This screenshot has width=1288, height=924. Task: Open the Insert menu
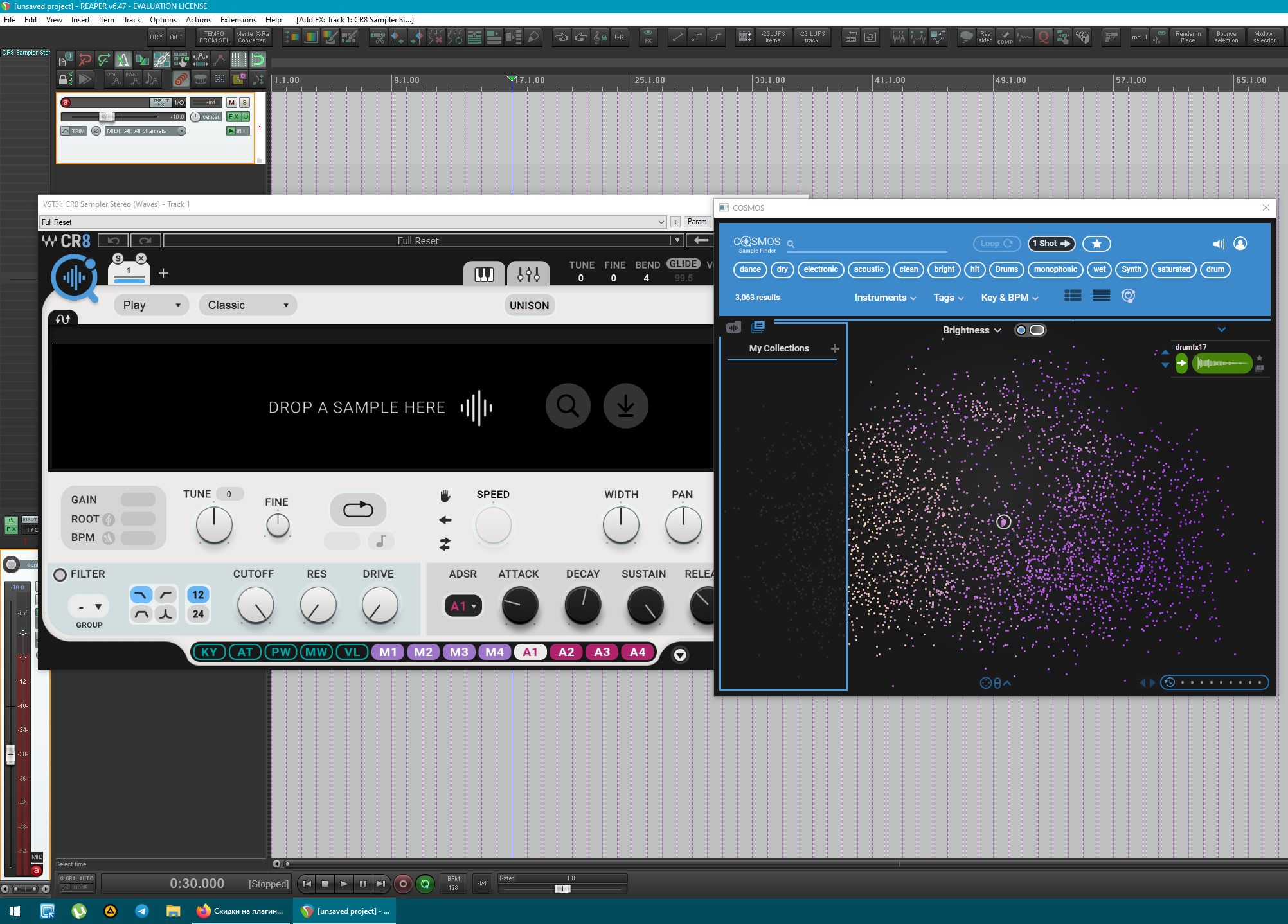coord(80,20)
